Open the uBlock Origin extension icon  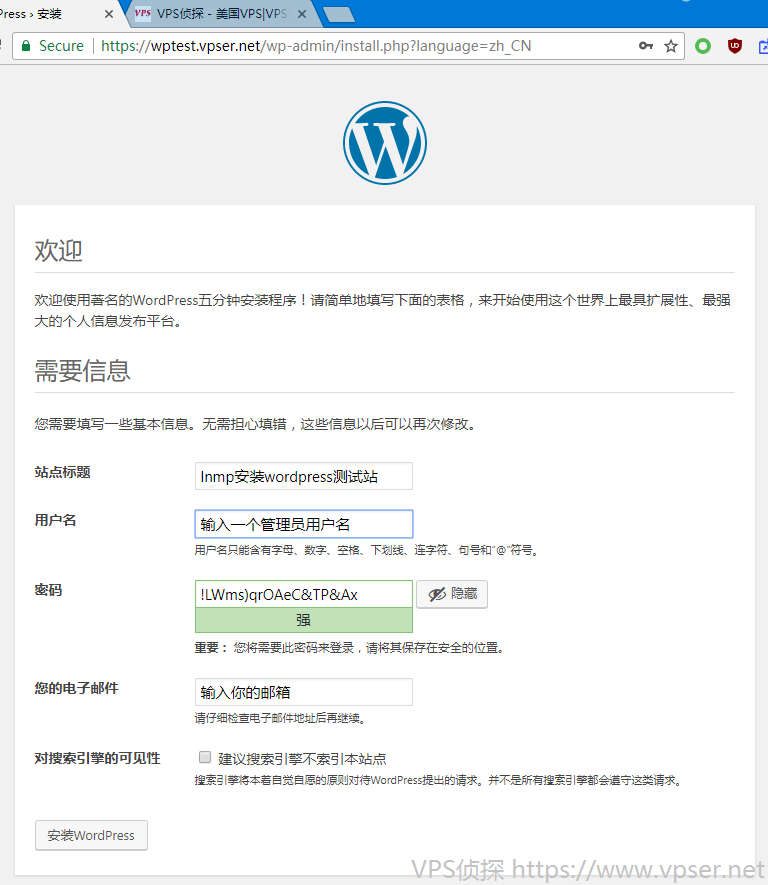click(x=735, y=46)
